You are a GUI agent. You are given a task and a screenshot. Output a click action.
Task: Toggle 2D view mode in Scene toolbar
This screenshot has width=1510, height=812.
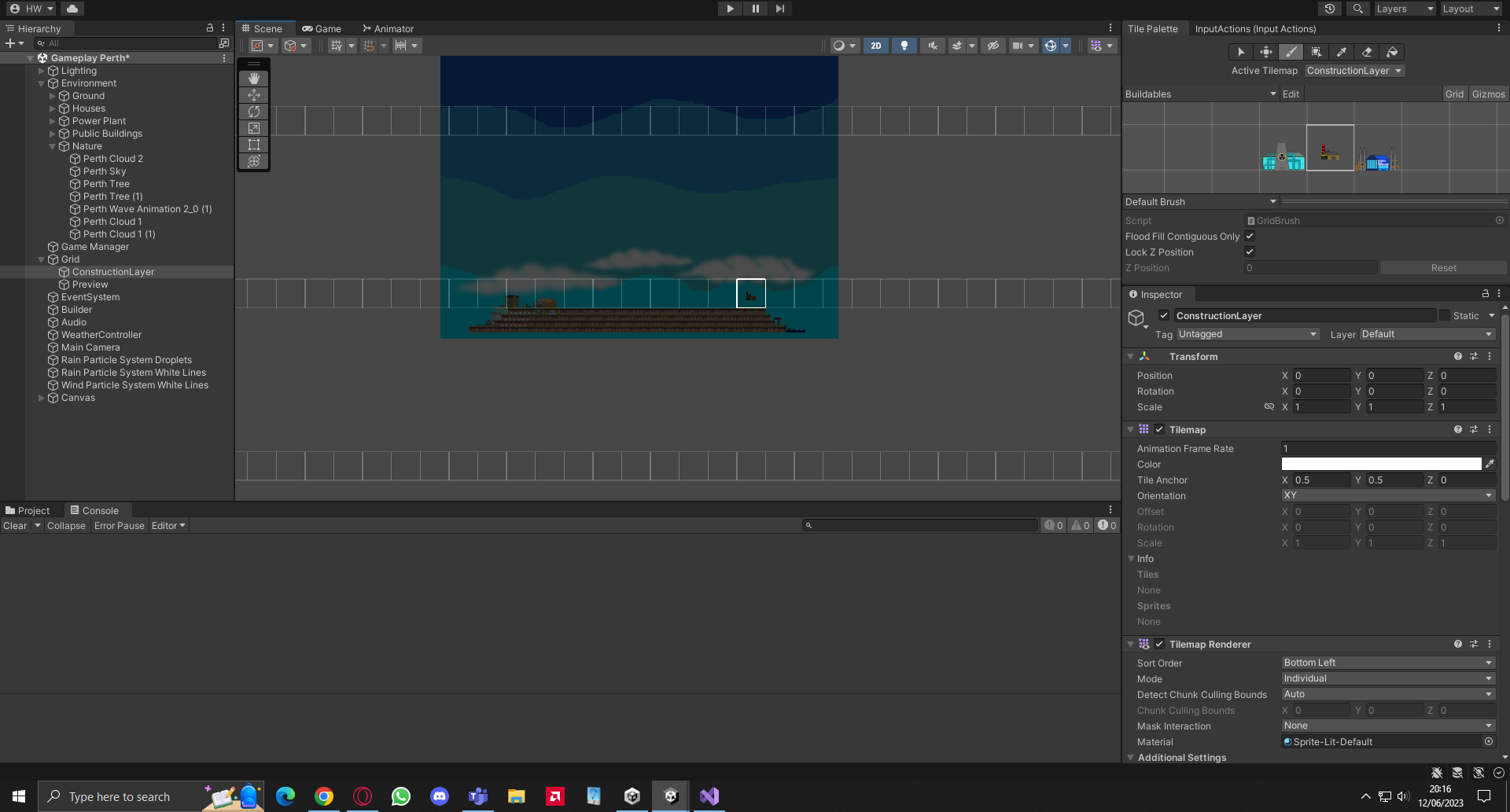click(x=875, y=46)
